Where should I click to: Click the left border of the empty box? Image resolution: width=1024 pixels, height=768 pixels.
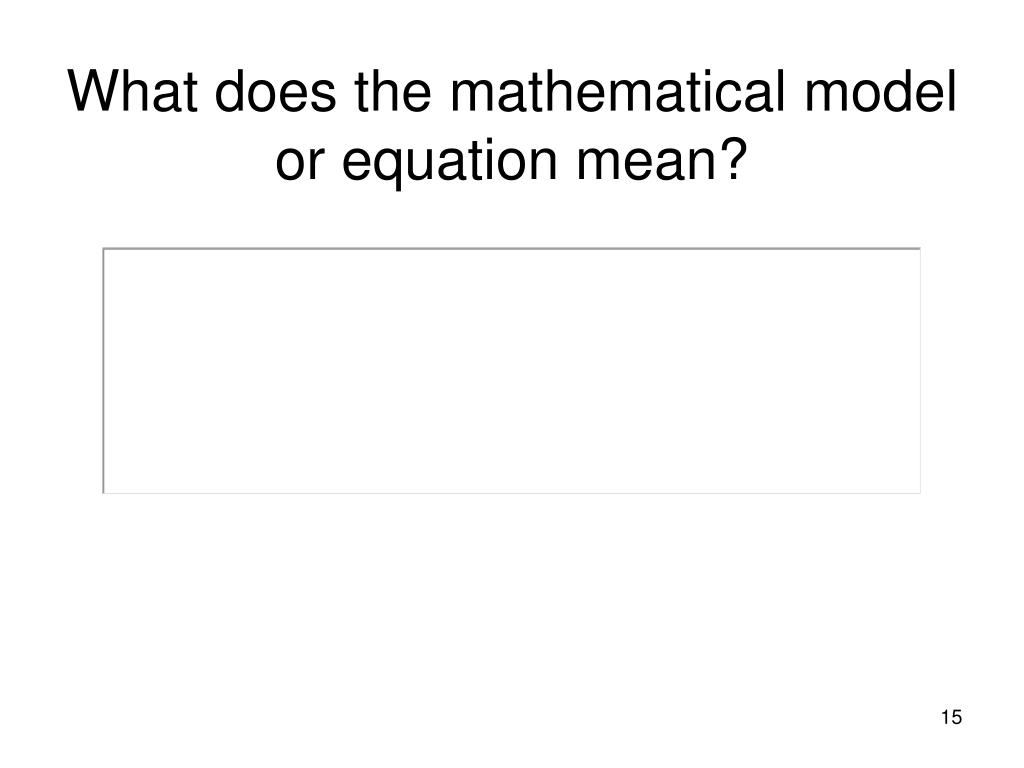[x=103, y=370]
